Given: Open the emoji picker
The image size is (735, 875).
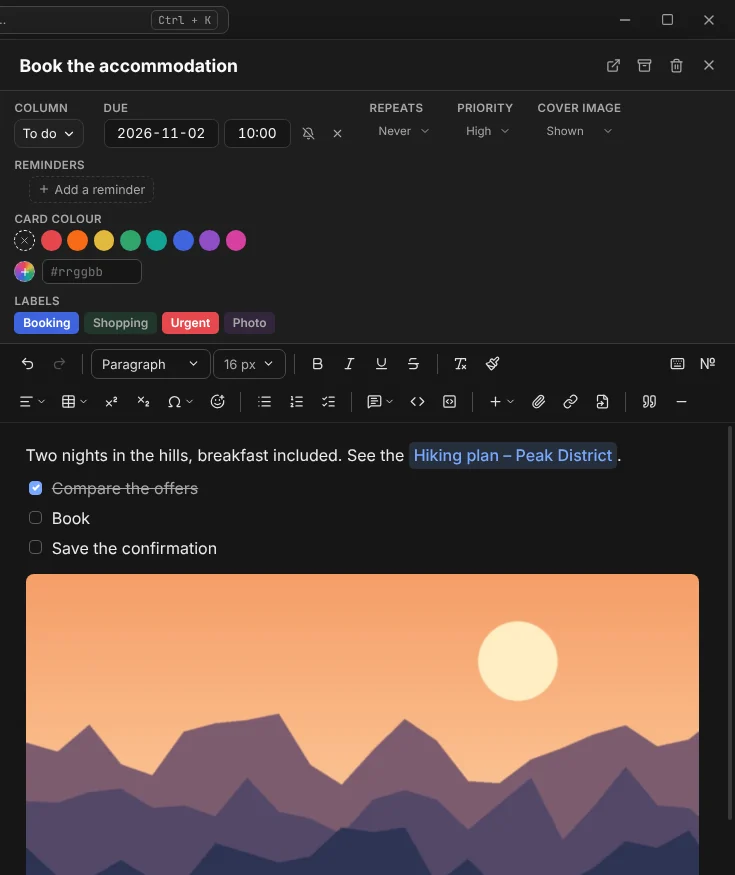Looking at the screenshot, I should (217, 402).
